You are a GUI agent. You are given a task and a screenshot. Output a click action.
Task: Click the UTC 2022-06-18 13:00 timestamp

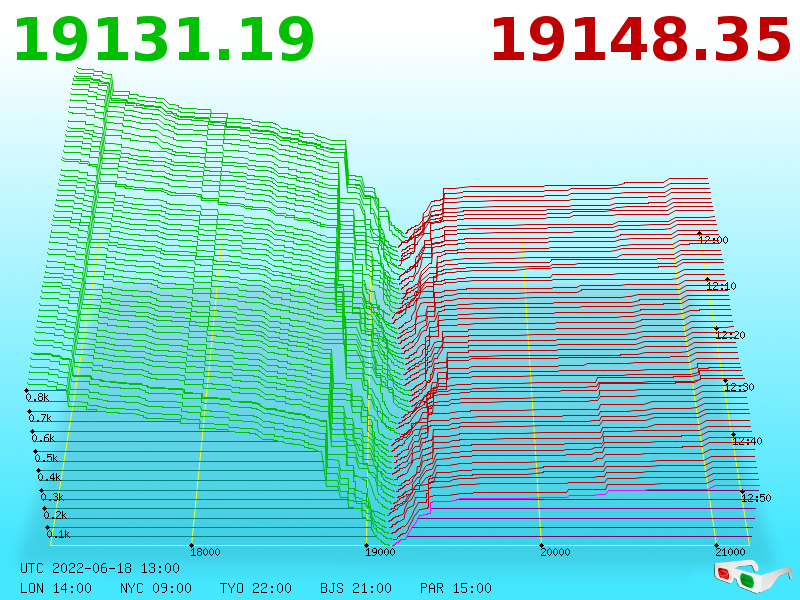pos(100,568)
